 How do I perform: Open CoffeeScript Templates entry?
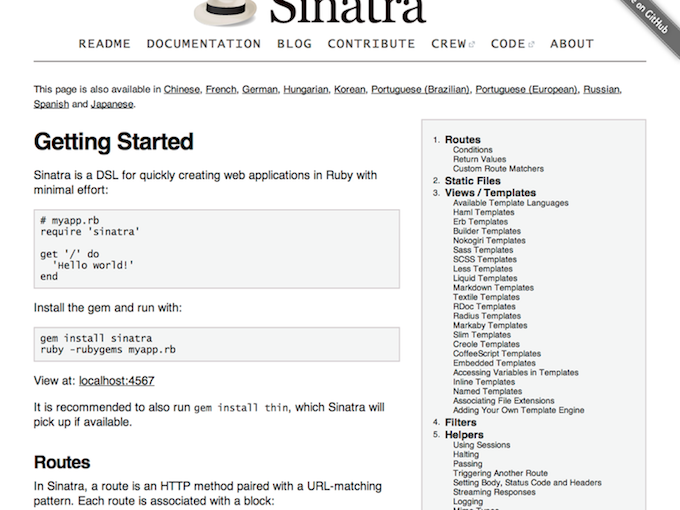(x=497, y=354)
